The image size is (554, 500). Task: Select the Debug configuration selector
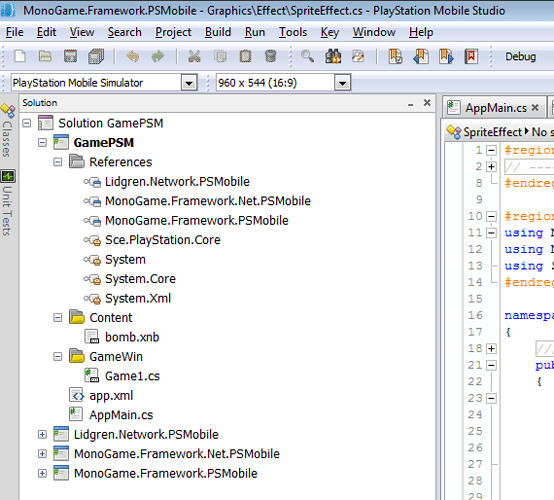point(520,57)
